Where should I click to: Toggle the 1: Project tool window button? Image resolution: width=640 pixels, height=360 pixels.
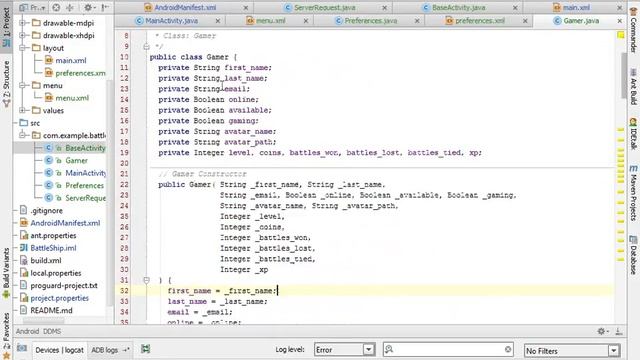tap(7, 28)
